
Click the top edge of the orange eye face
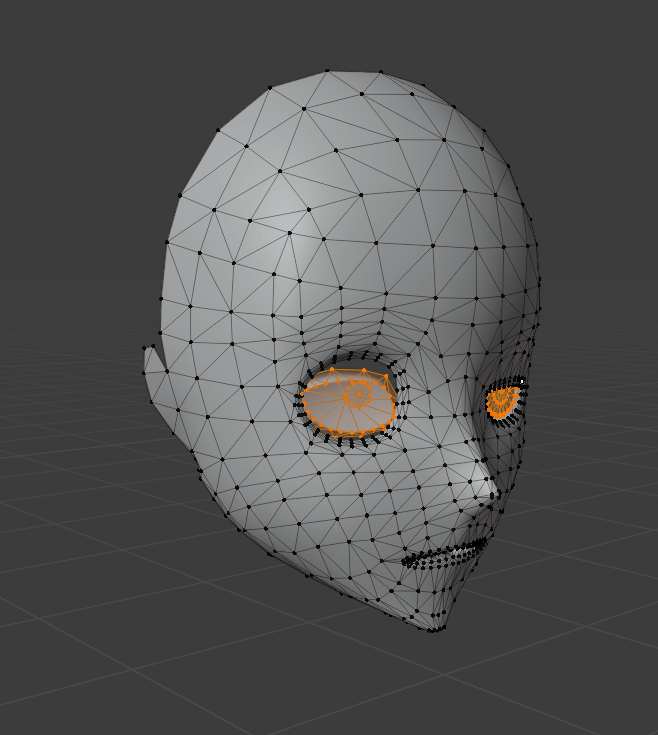coord(355,371)
